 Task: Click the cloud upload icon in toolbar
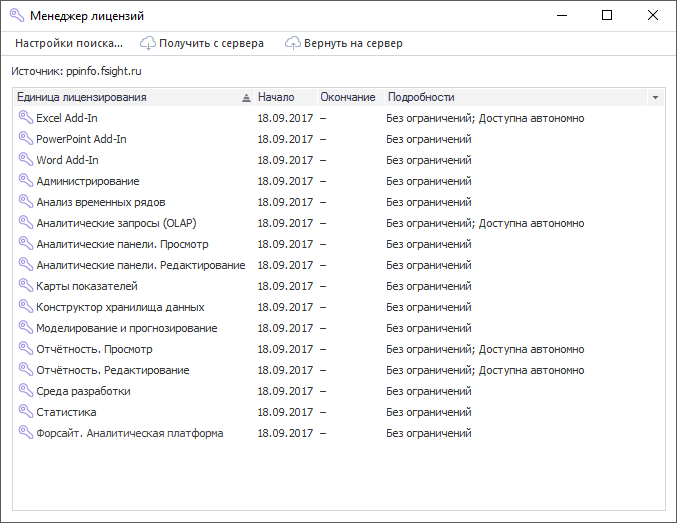293,43
